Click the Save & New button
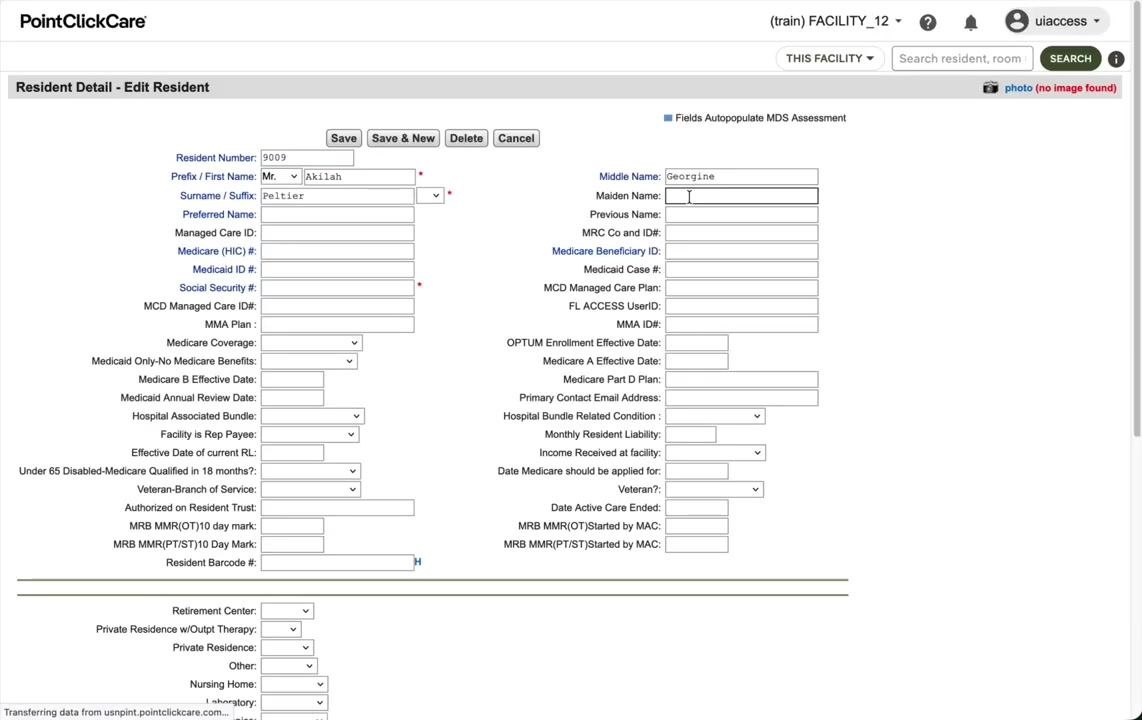This screenshot has width=1142, height=720. pos(403,138)
